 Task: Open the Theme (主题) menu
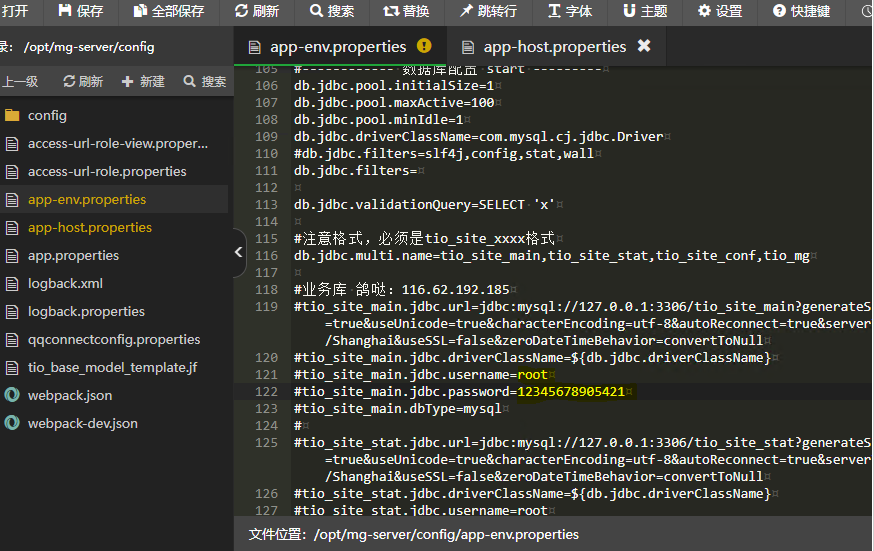[645, 11]
